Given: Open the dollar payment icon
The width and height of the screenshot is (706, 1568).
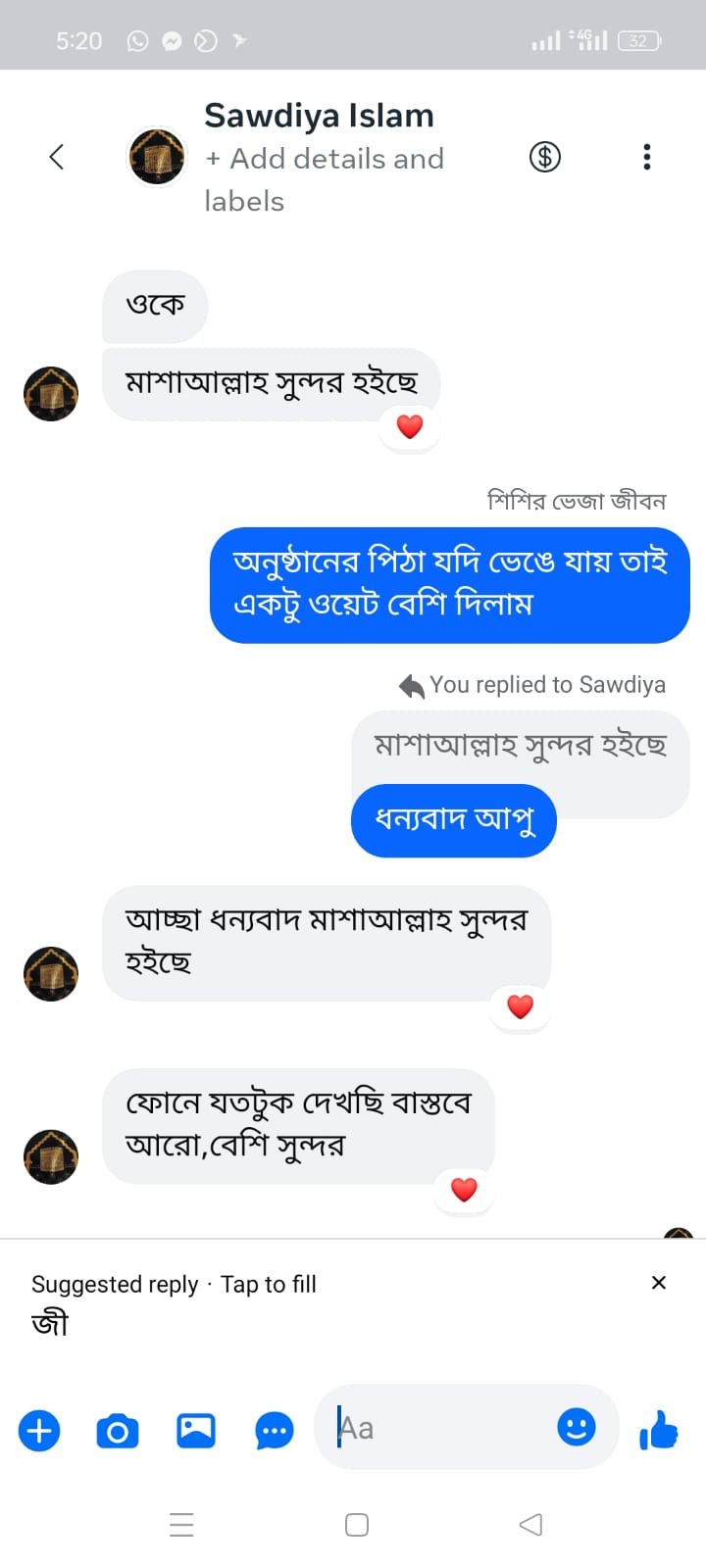Looking at the screenshot, I should point(545,157).
